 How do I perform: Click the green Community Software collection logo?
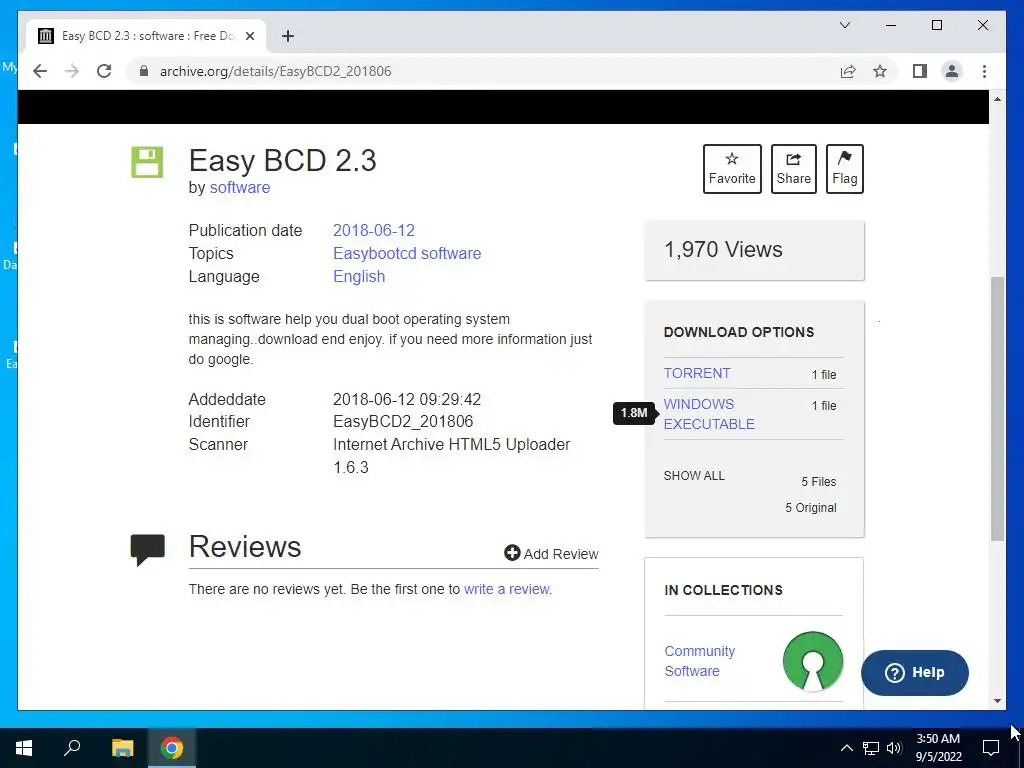(812, 661)
